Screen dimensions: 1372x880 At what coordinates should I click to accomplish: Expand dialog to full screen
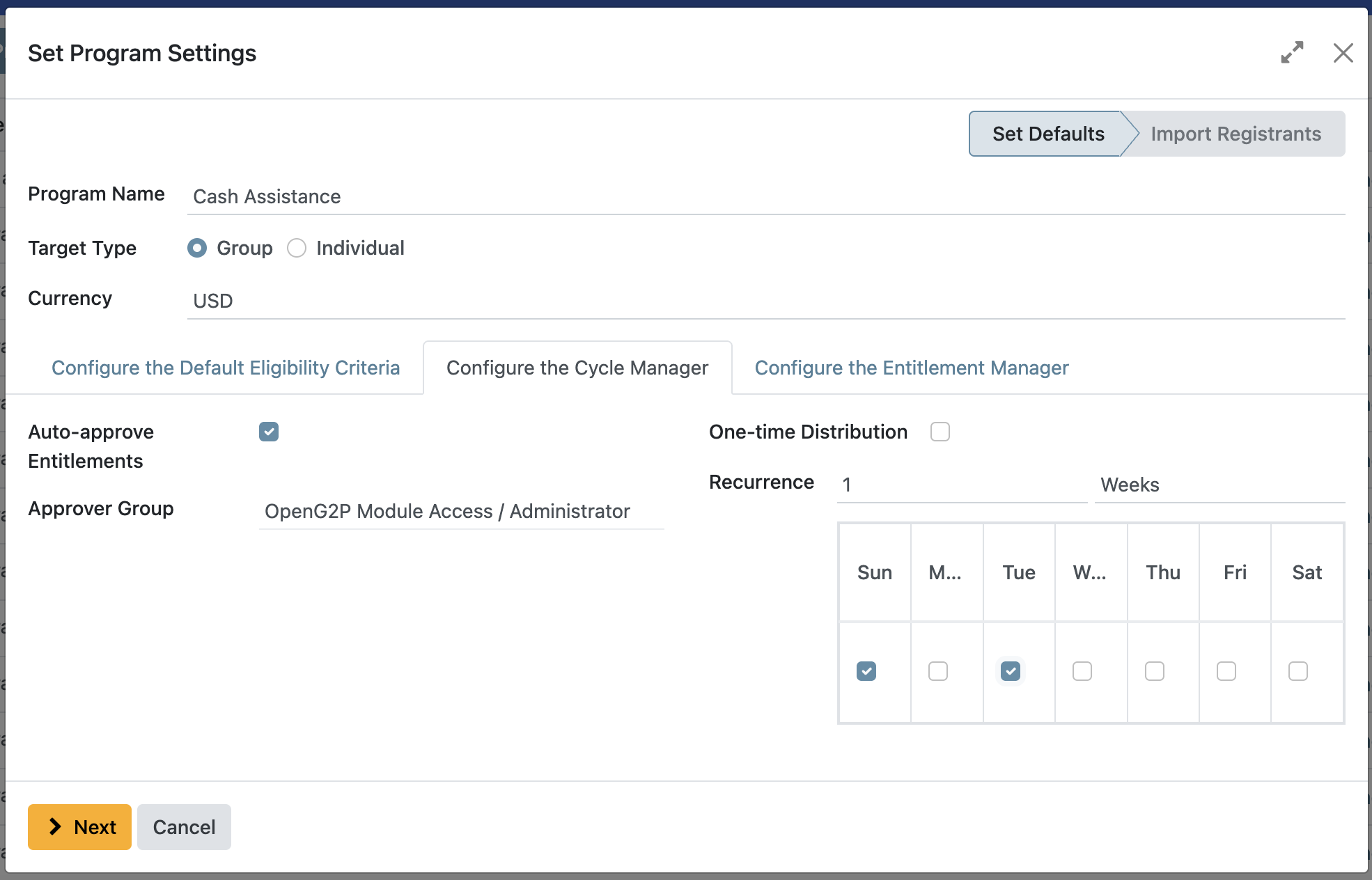pos(1292,53)
